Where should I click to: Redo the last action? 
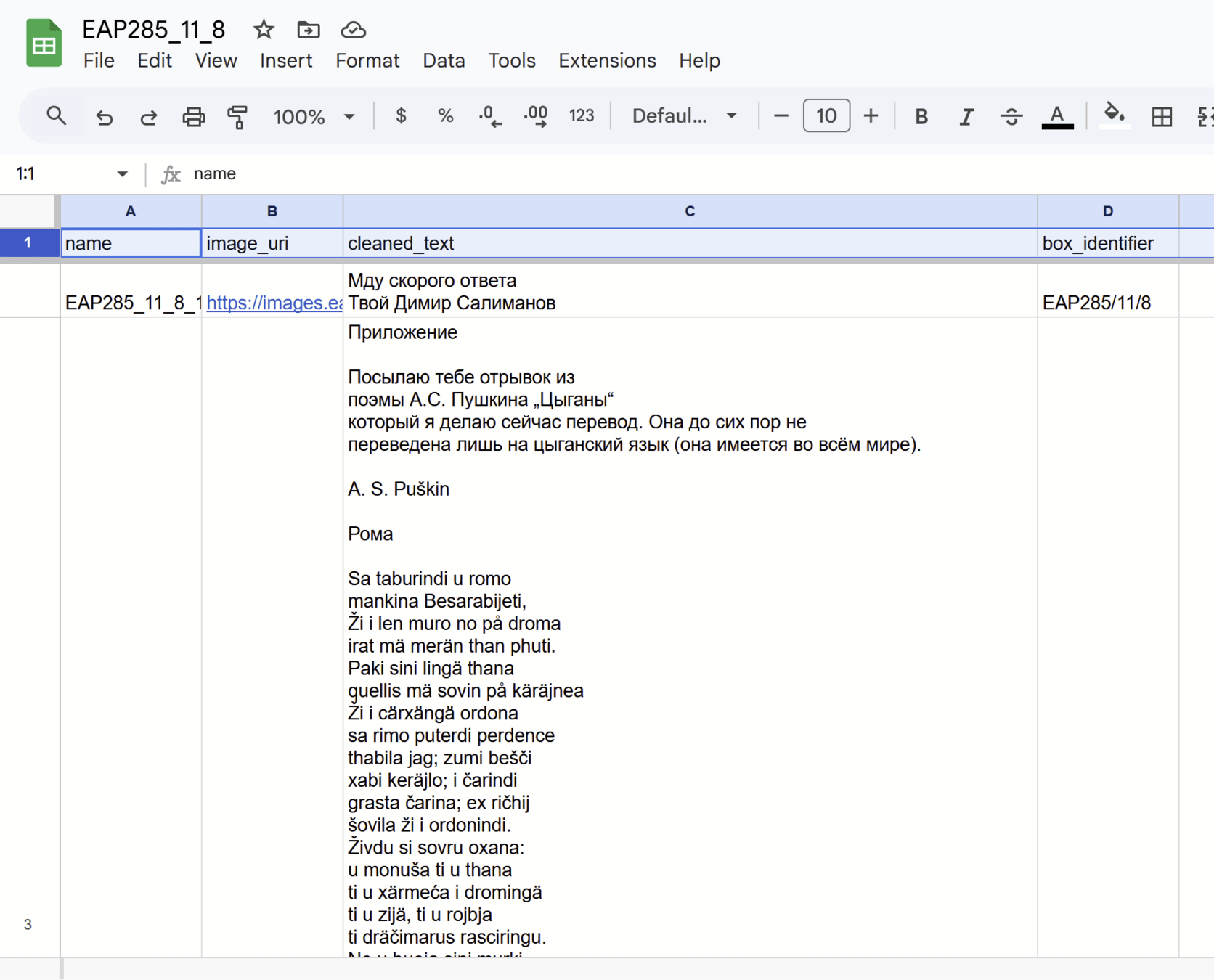(149, 116)
